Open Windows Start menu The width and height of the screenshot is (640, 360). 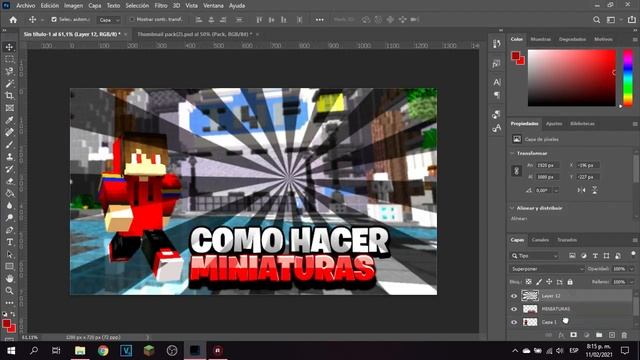(x=11, y=351)
